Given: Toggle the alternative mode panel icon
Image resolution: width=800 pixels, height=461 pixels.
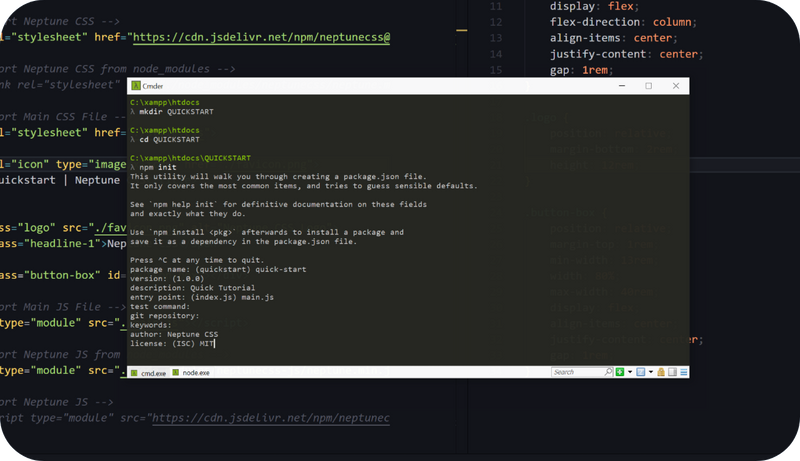Looking at the screenshot, I should pos(672,372).
